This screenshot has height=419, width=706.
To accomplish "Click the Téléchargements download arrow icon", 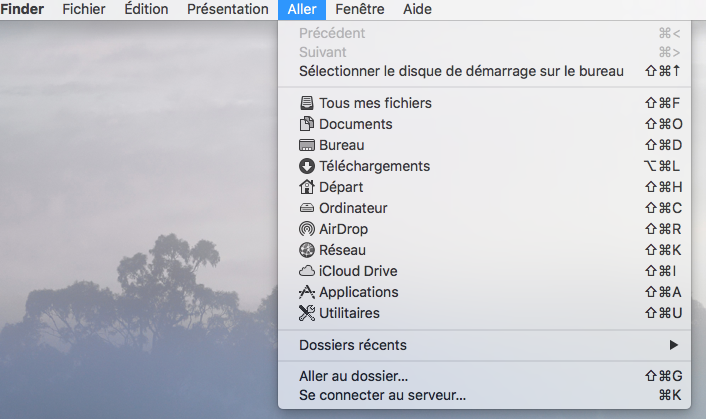I will pos(307,166).
